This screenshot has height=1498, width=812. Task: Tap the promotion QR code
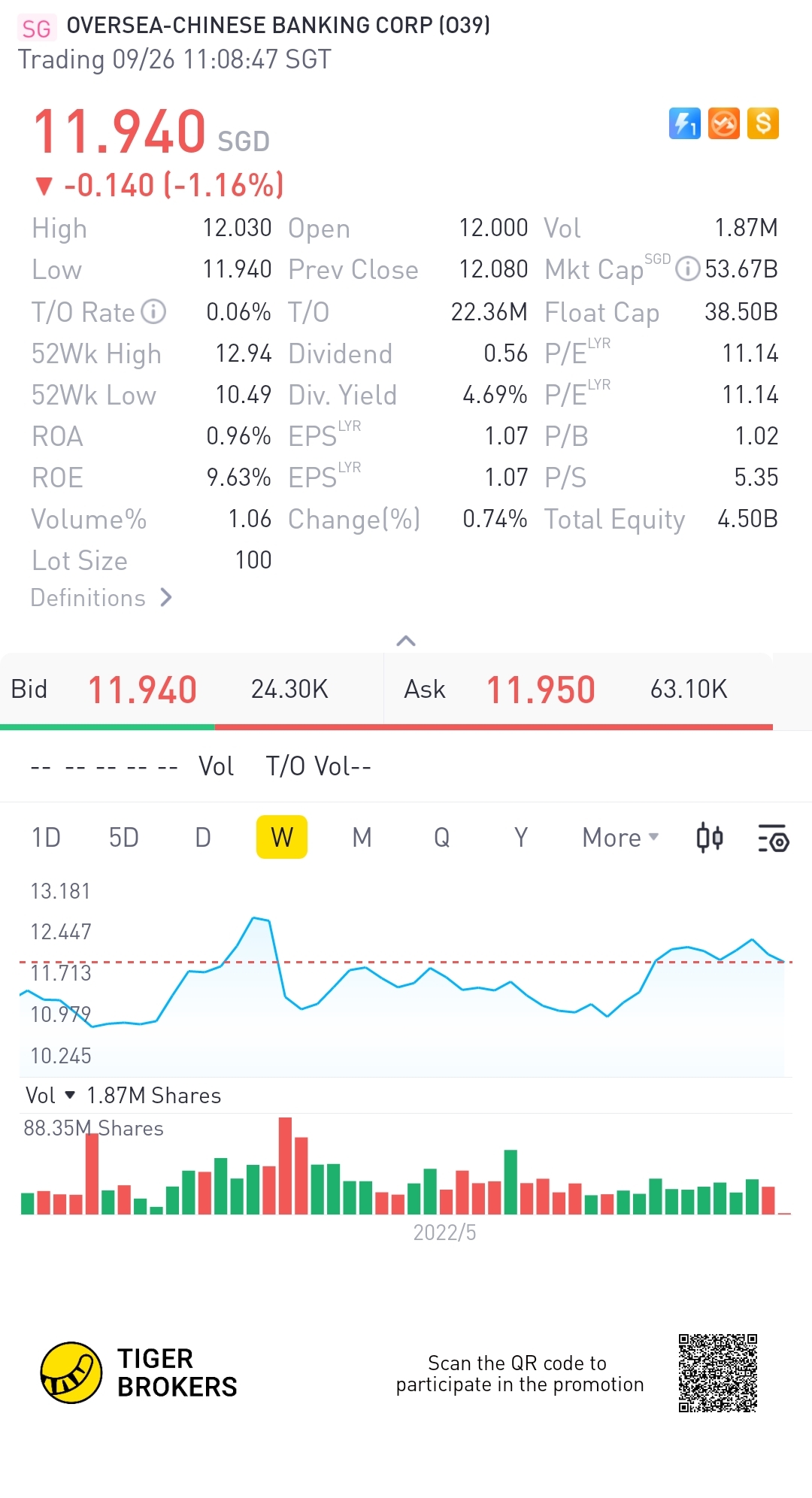tap(718, 1373)
